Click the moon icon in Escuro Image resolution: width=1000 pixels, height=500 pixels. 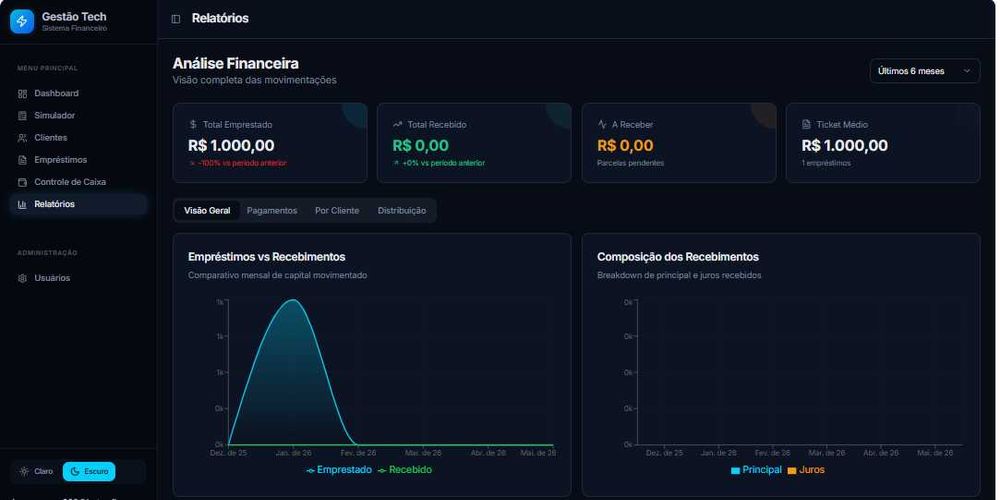click(x=75, y=471)
